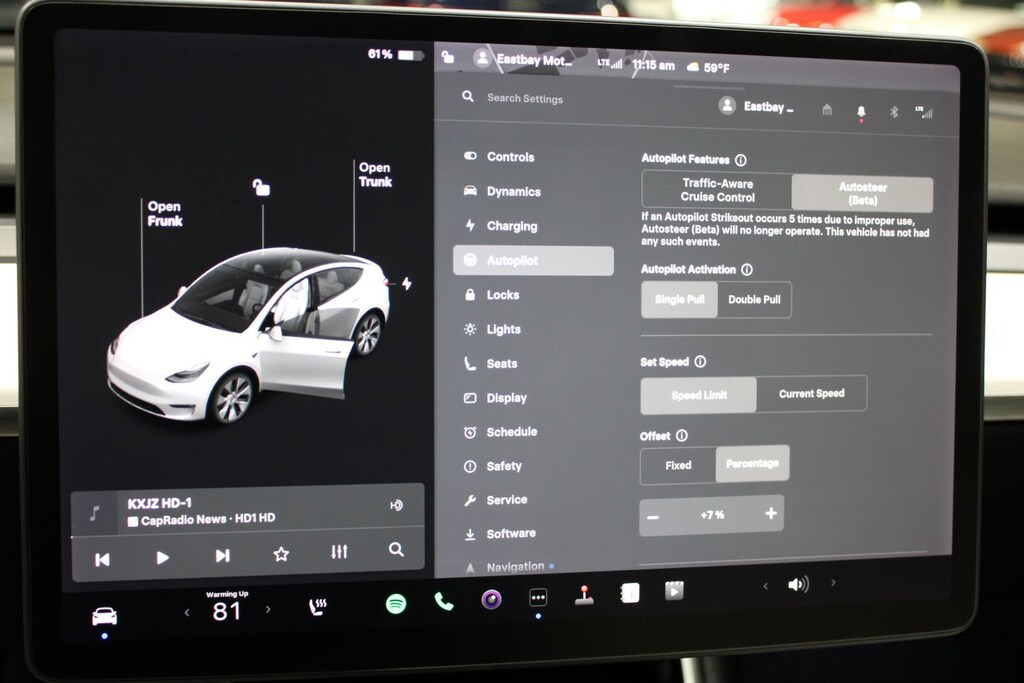Open the audio equalizer settings icon
1024x683 pixels.
pos(339,552)
